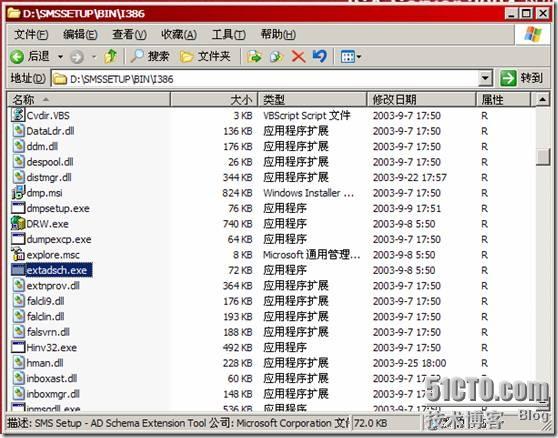Image resolution: width=558 pixels, height=438 pixels.
Task: Click the date 2003-9-22 17:57
Action: coord(410,177)
